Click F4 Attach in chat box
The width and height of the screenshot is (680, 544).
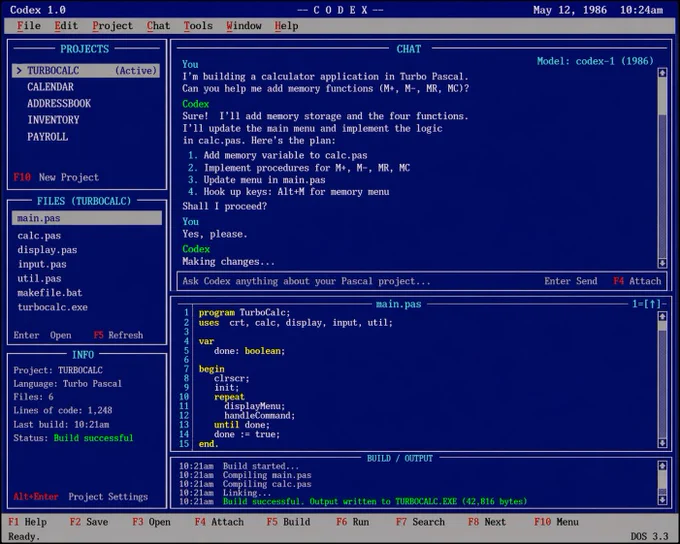coord(637,281)
